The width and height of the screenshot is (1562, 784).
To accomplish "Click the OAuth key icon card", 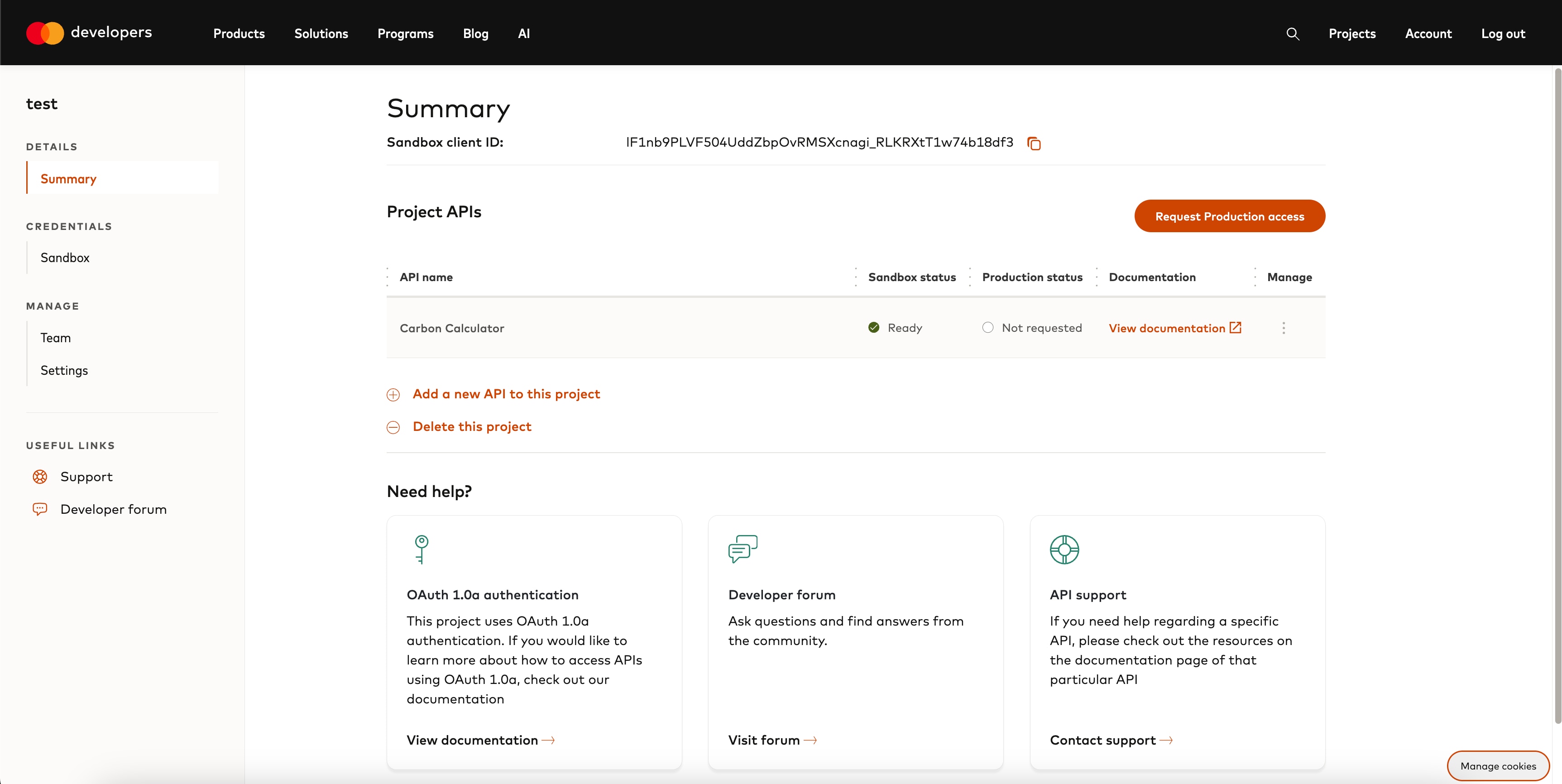I will (422, 549).
